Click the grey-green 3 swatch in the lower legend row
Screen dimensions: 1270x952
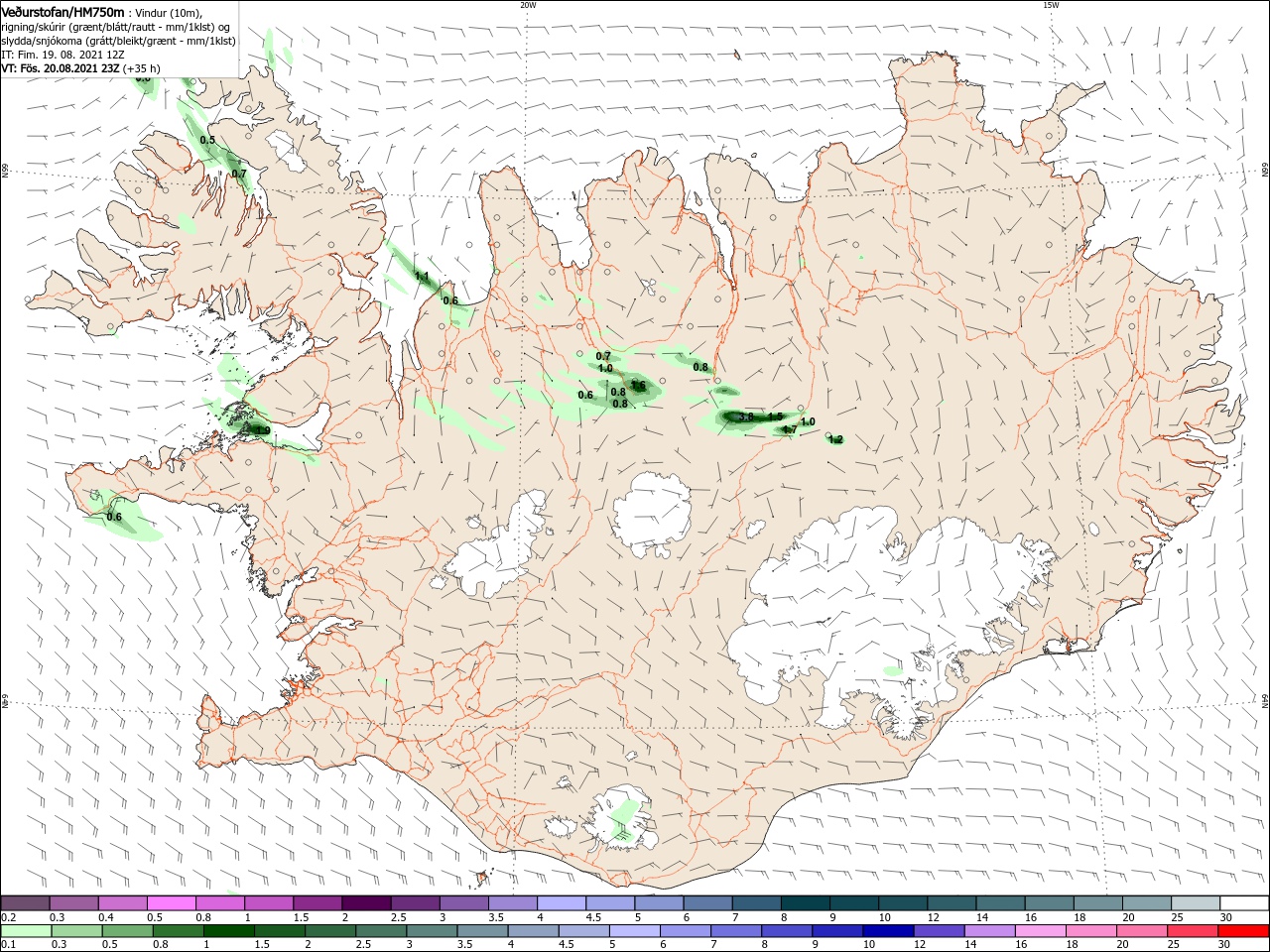(x=432, y=931)
